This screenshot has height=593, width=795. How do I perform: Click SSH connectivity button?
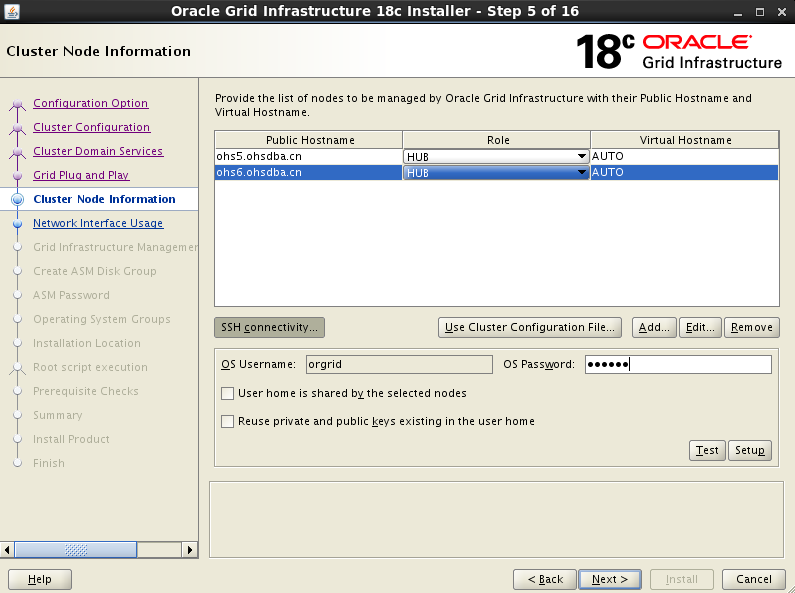coord(269,327)
